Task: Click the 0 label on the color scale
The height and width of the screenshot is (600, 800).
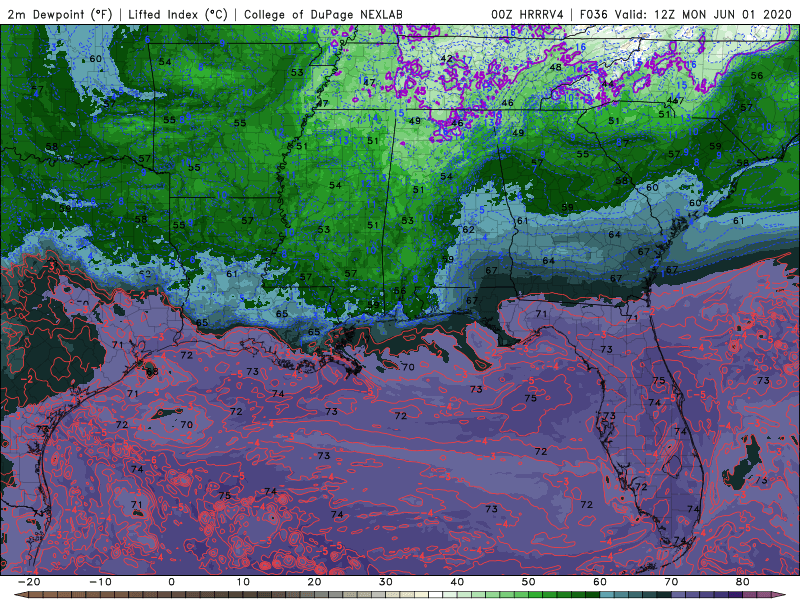Action: [x=171, y=582]
